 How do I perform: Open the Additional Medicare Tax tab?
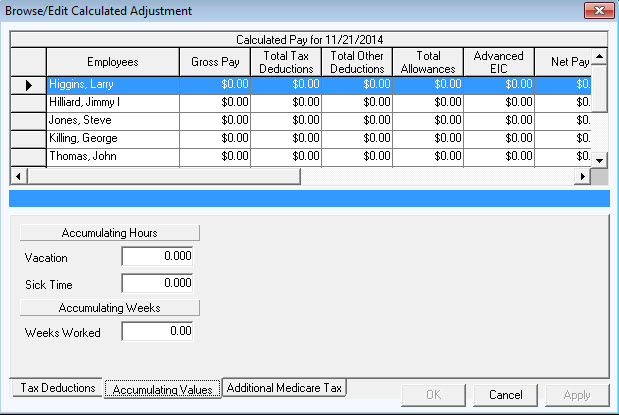click(285, 388)
